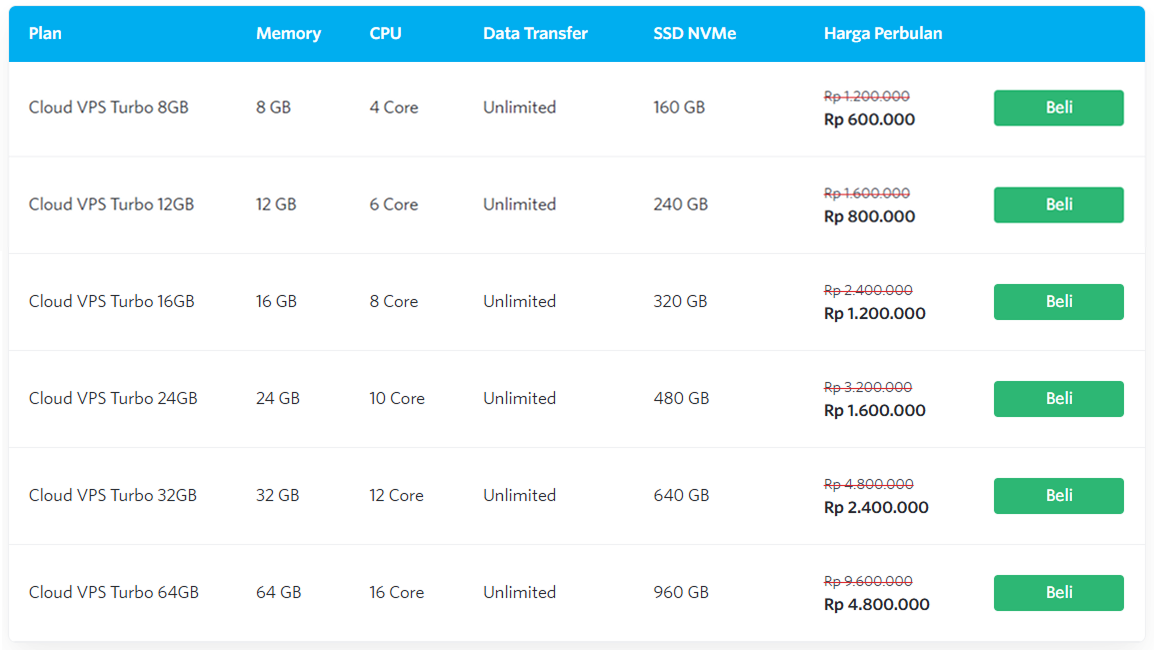The height and width of the screenshot is (650, 1154).
Task: Select the CPU column header
Action: pos(385,33)
